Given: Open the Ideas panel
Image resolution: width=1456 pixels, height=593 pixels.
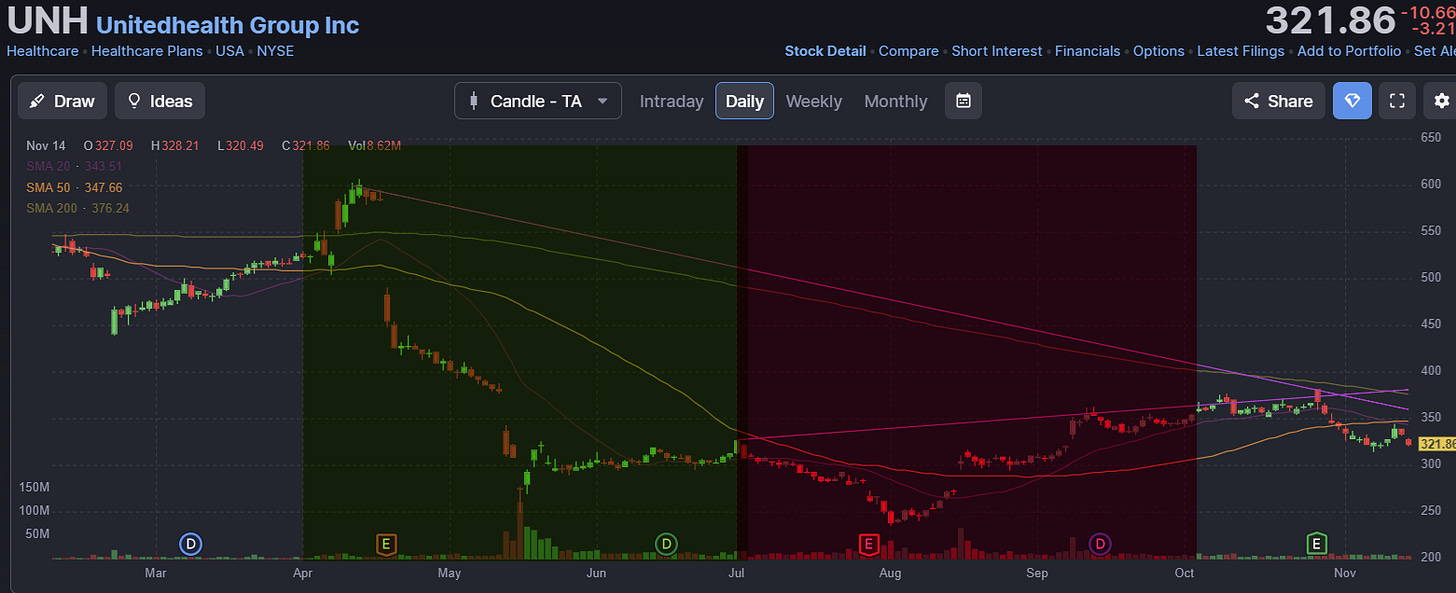Looking at the screenshot, I should tap(160, 101).
